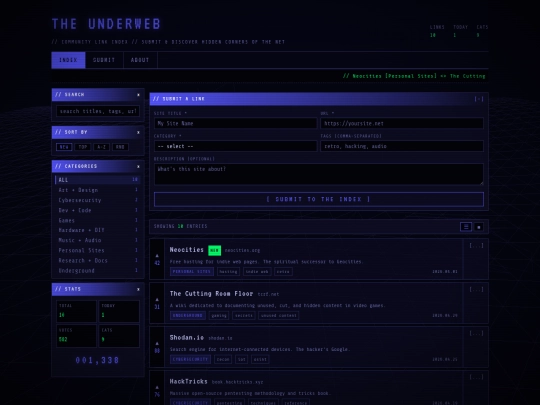Filter by Hardware + DIY category
Screen dimensions: 540x405
point(98,230)
